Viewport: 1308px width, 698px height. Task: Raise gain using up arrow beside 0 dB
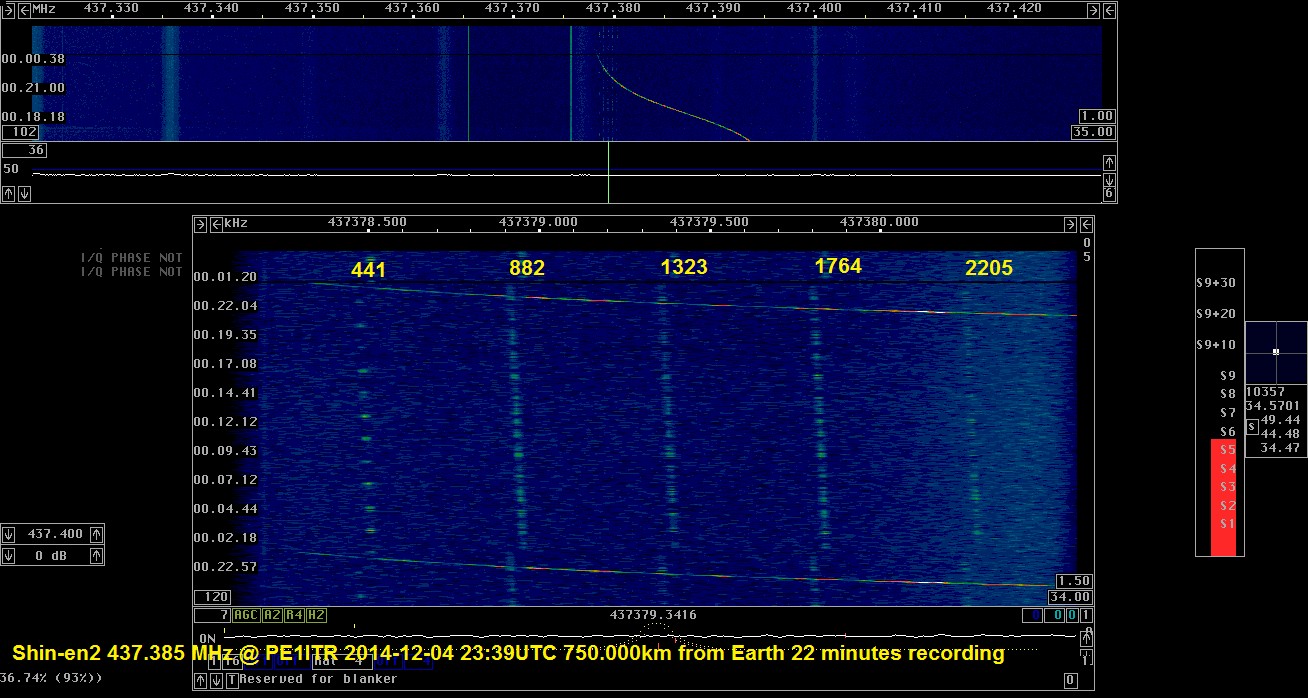click(97, 556)
